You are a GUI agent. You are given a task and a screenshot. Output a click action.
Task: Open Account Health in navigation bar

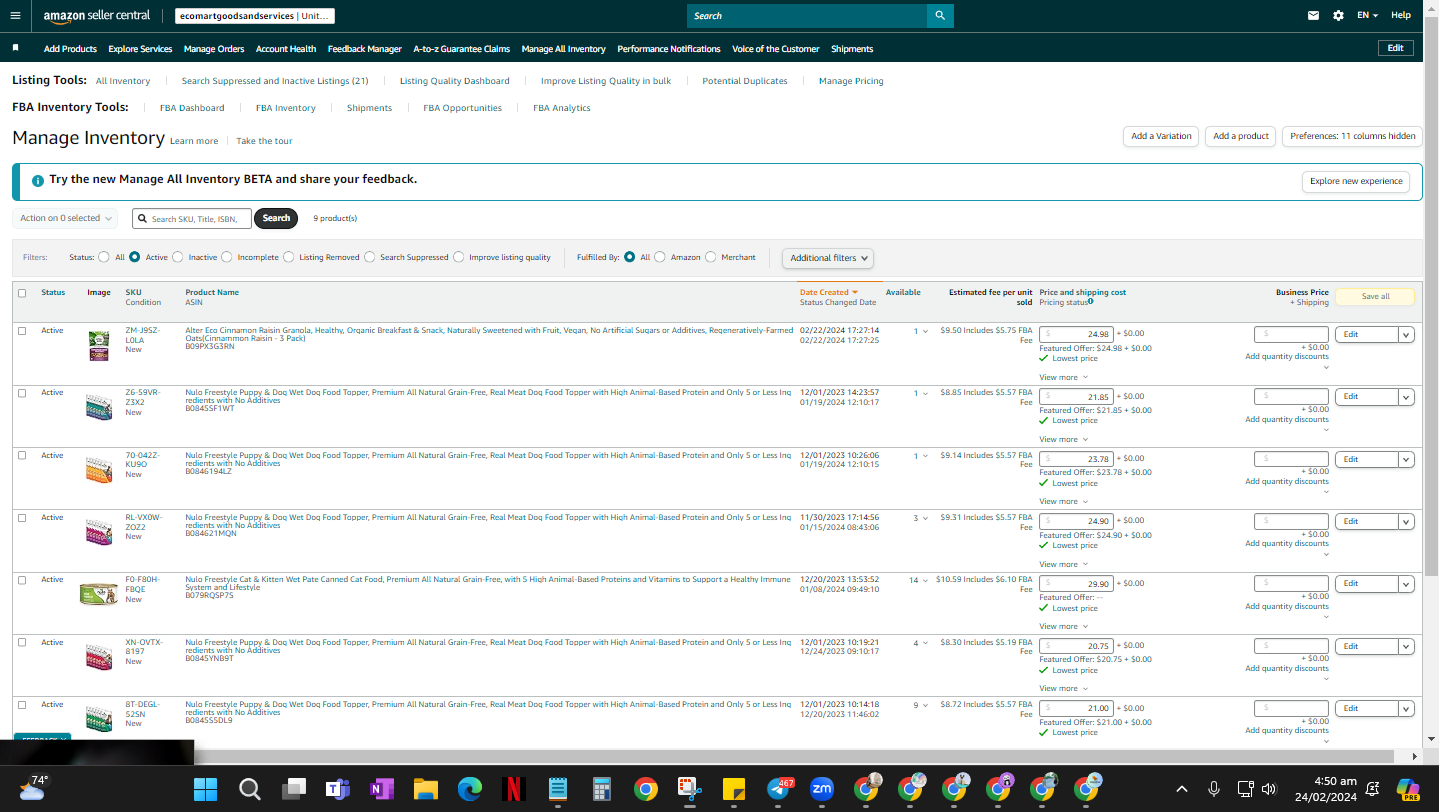[x=286, y=49]
